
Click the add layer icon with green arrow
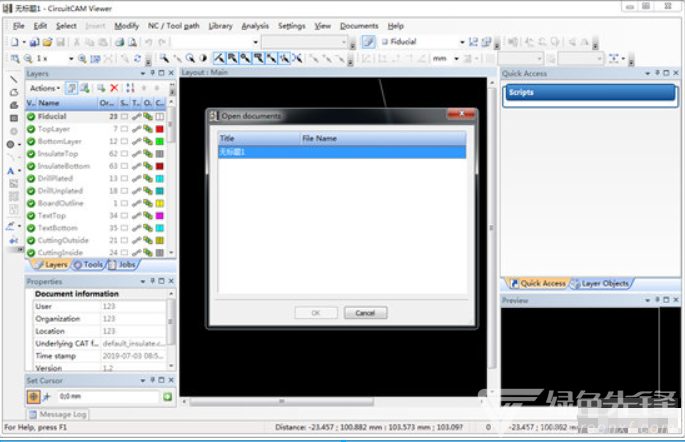[101, 88]
